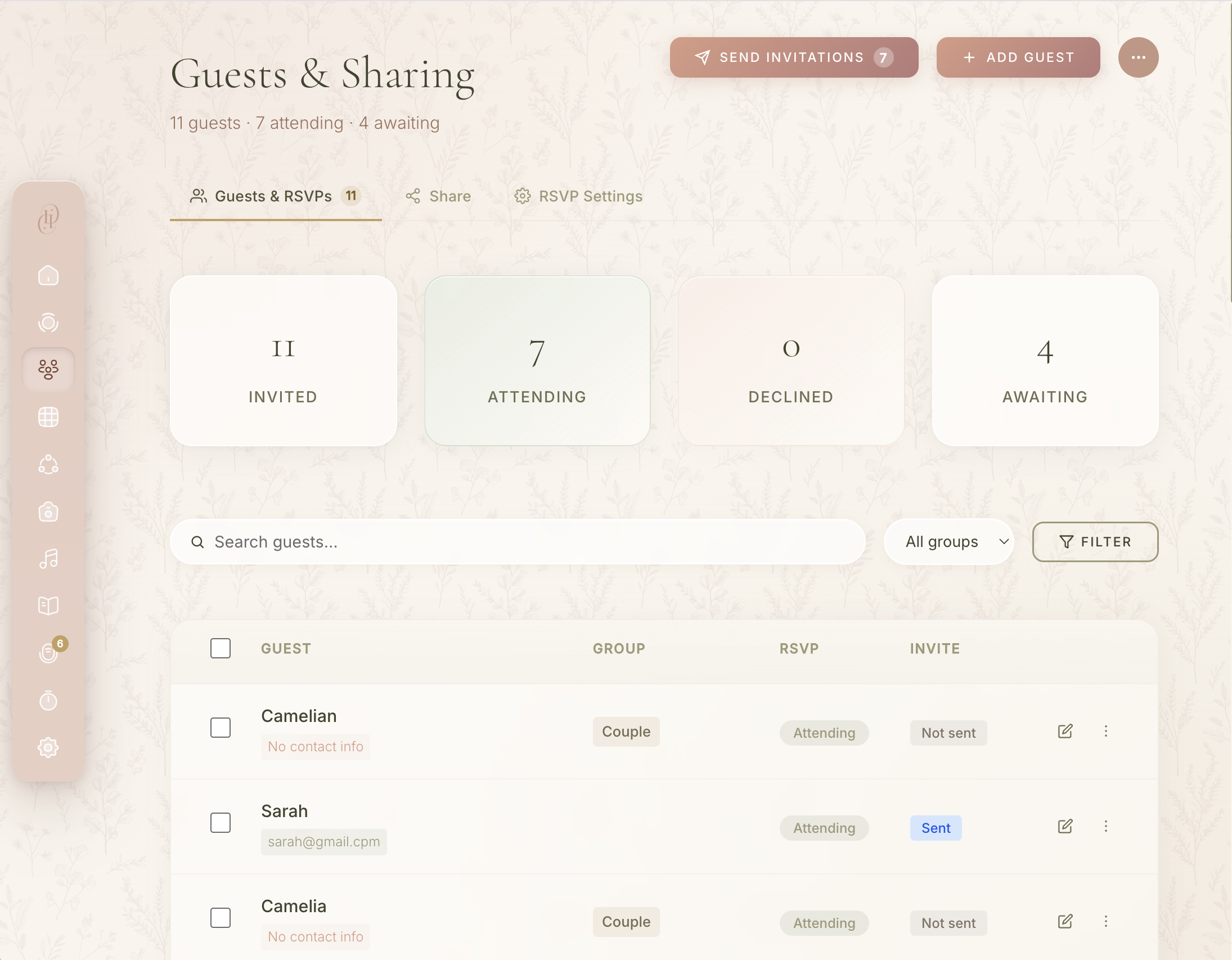This screenshot has height=960, width=1232.
Task: Open the grid table icon in the sidebar
Action: pos(48,417)
